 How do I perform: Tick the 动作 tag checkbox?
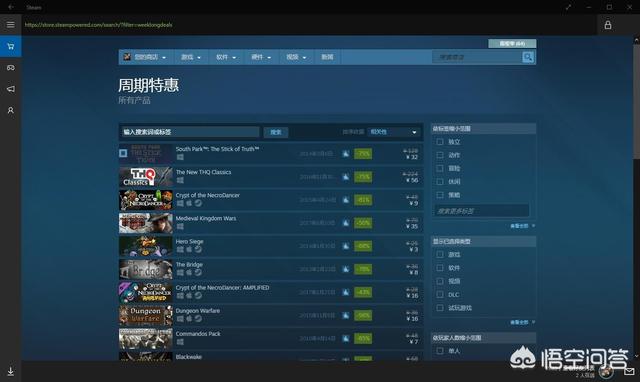tap(440, 155)
